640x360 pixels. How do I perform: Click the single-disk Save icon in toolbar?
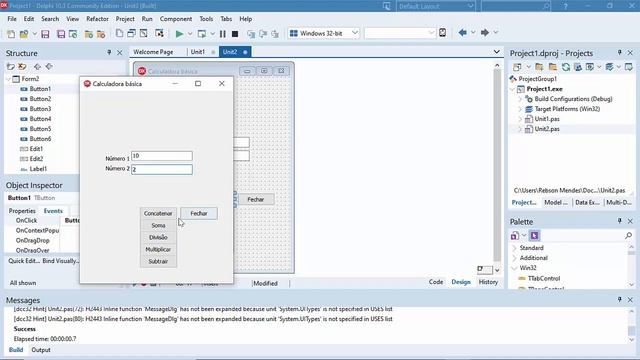pos(45,34)
